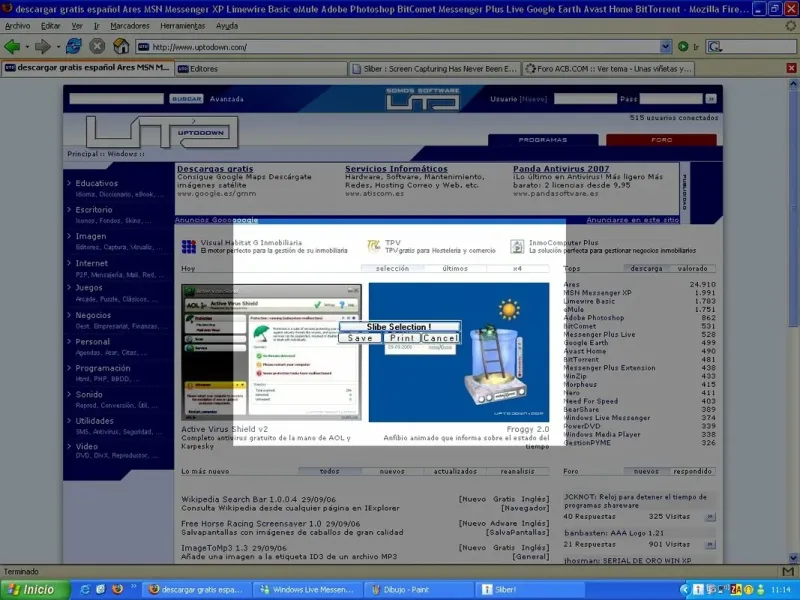This screenshot has height=600, width=800.
Task: Open the Herramientas menu
Action: (x=183, y=26)
